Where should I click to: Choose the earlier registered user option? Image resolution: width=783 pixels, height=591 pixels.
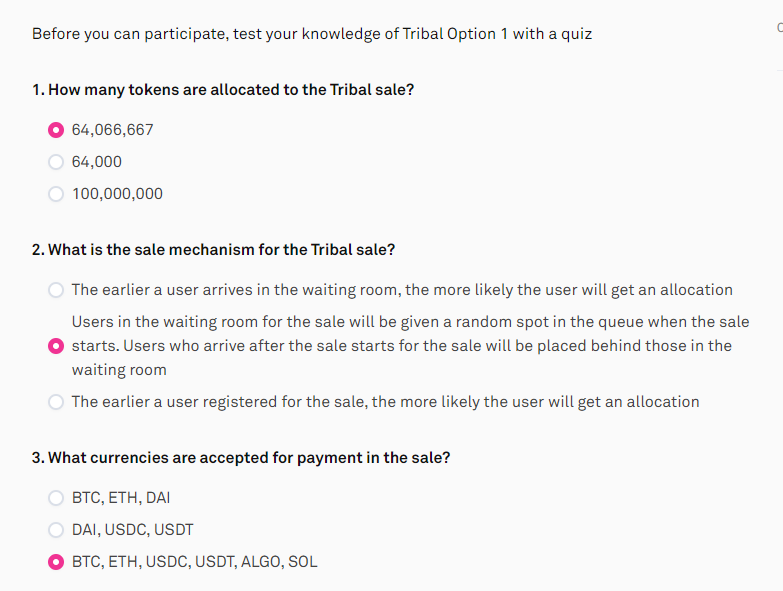point(56,402)
